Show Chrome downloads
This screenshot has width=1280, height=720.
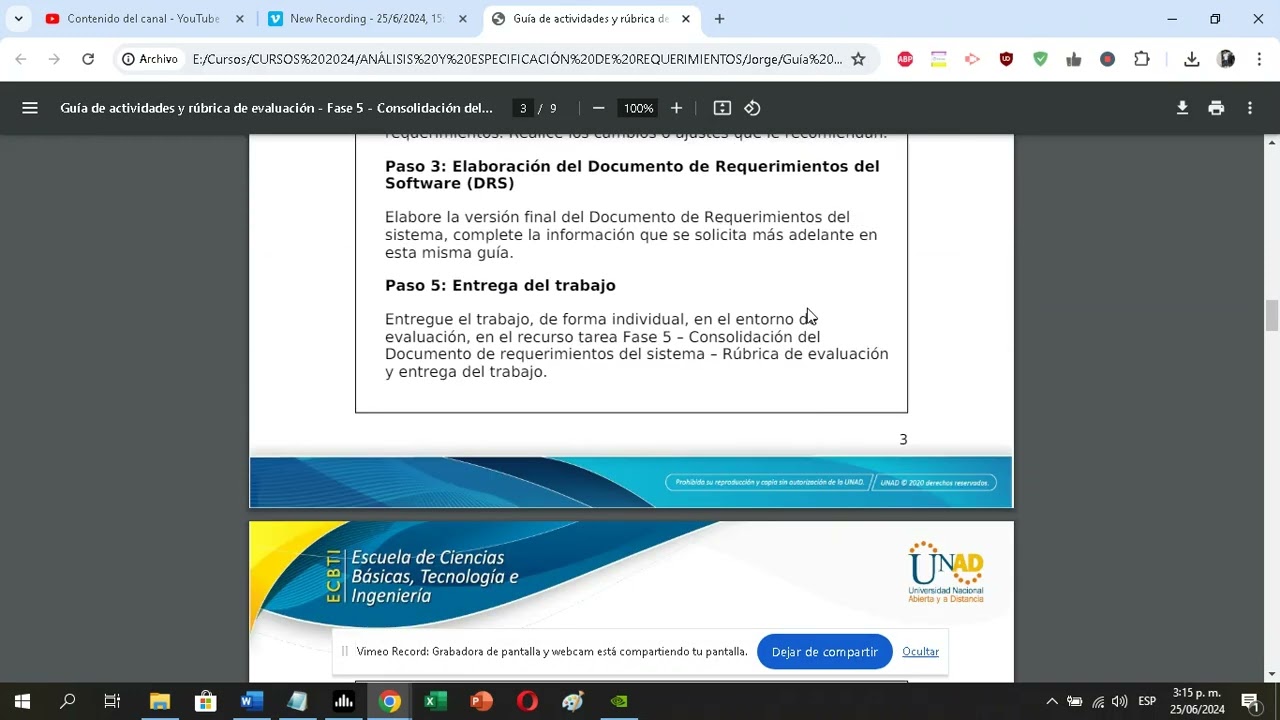point(1191,59)
